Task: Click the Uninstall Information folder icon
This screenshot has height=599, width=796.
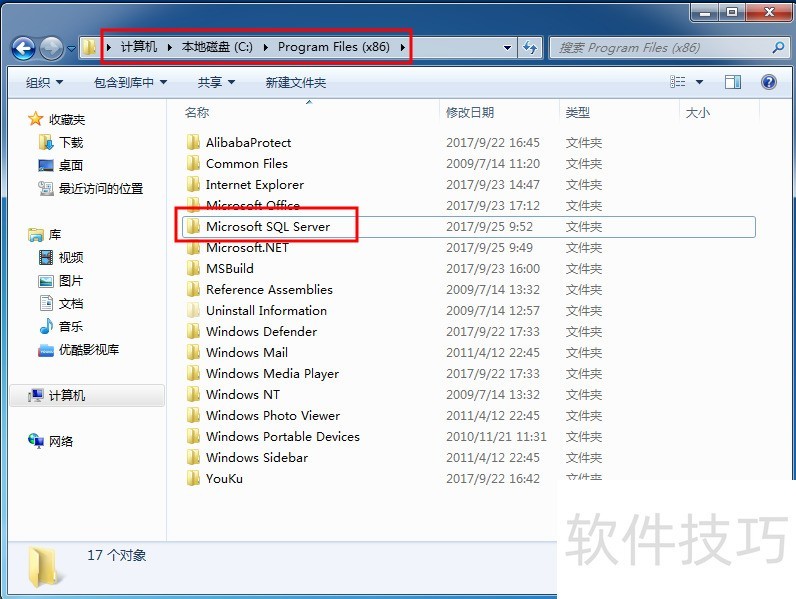Action: (x=193, y=310)
